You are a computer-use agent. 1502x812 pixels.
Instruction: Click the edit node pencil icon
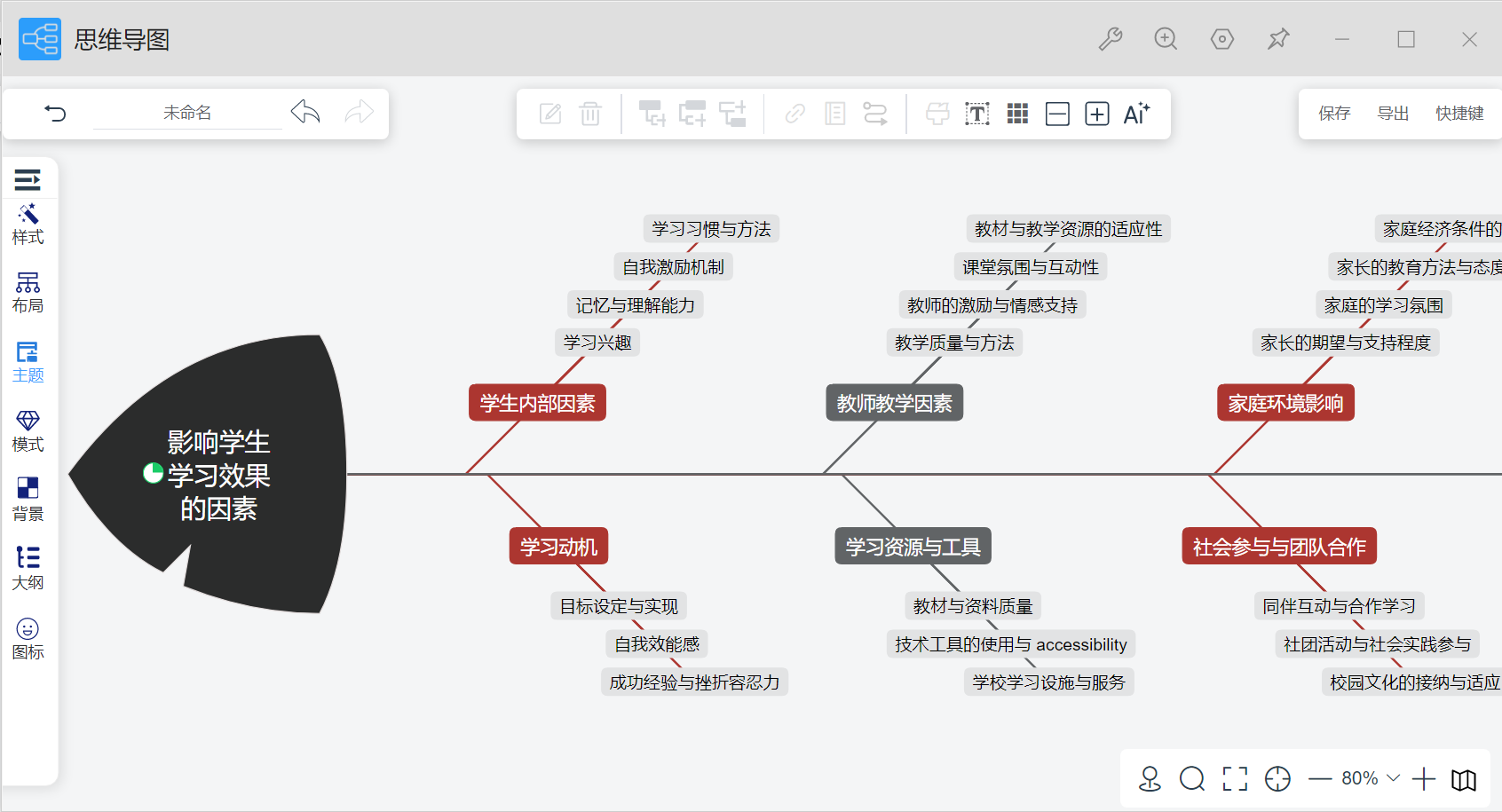pyautogui.click(x=550, y=114)
